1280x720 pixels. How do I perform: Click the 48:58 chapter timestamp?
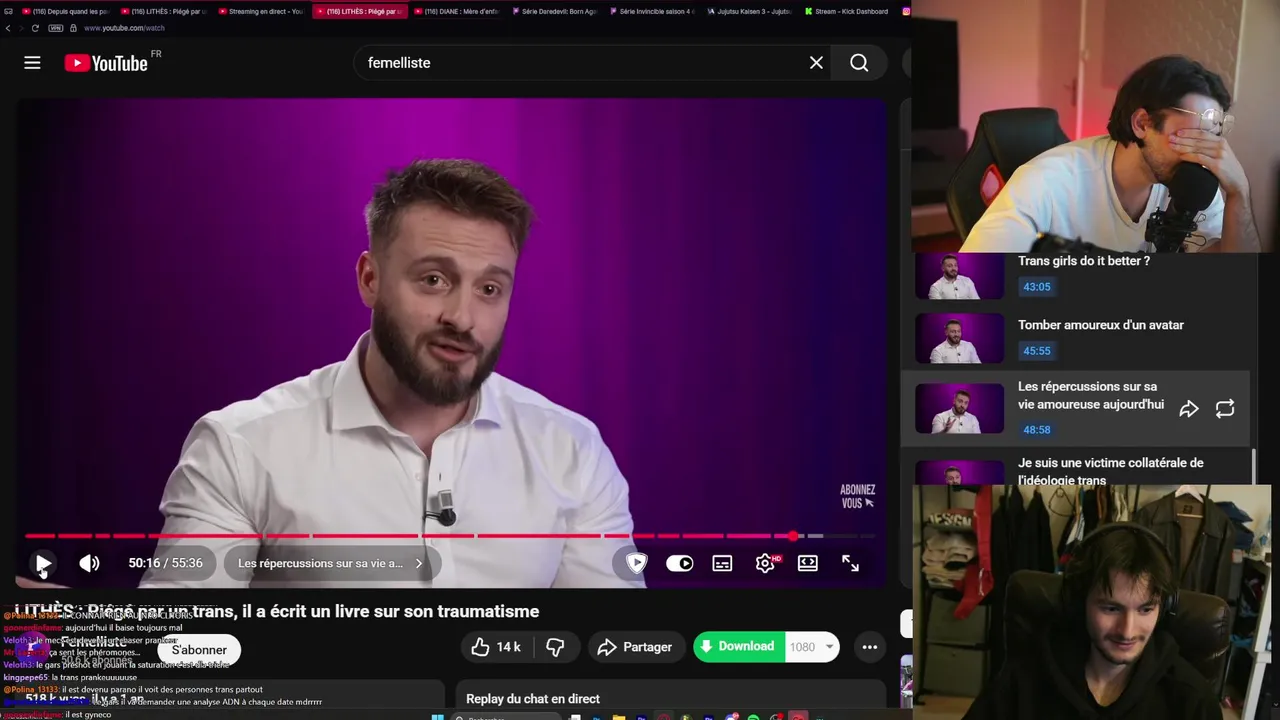(1037, 430)
